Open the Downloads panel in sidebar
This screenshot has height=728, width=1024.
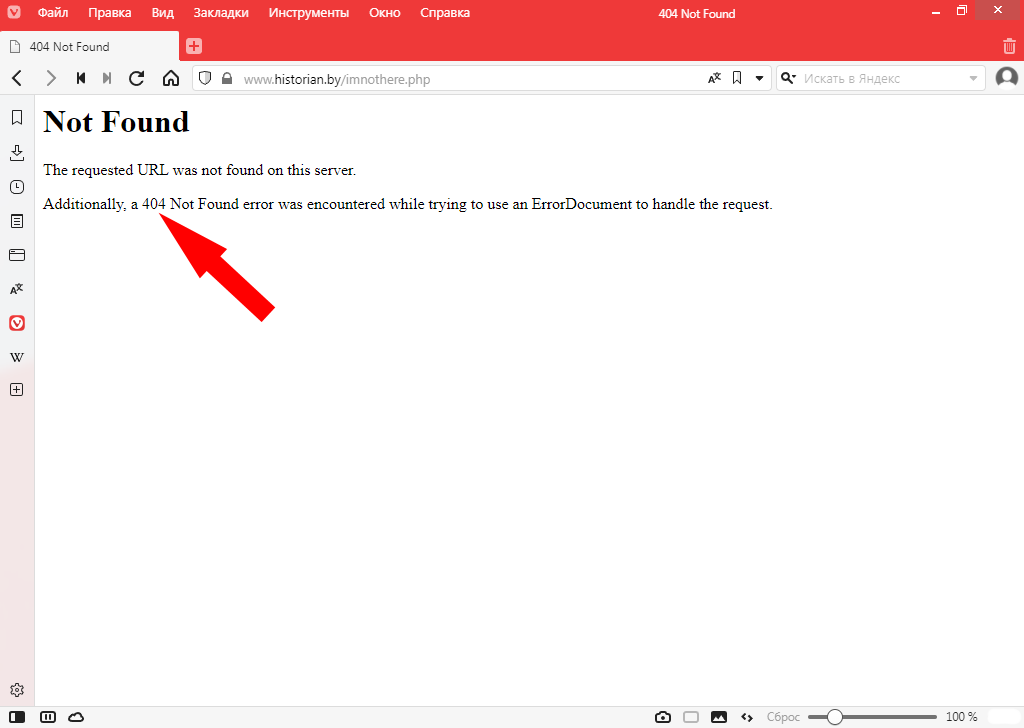(16, 153)
